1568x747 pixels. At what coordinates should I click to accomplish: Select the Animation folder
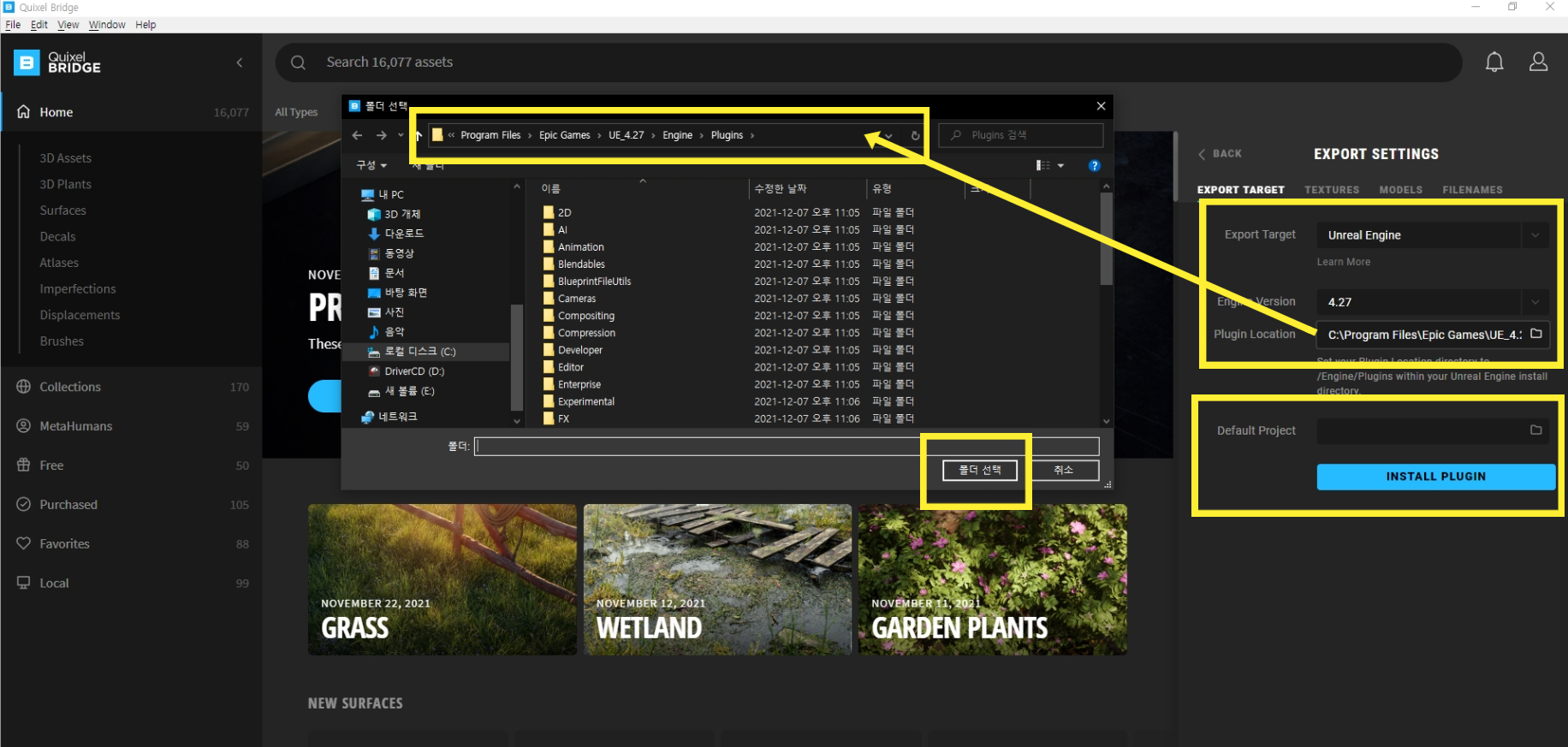580,247
